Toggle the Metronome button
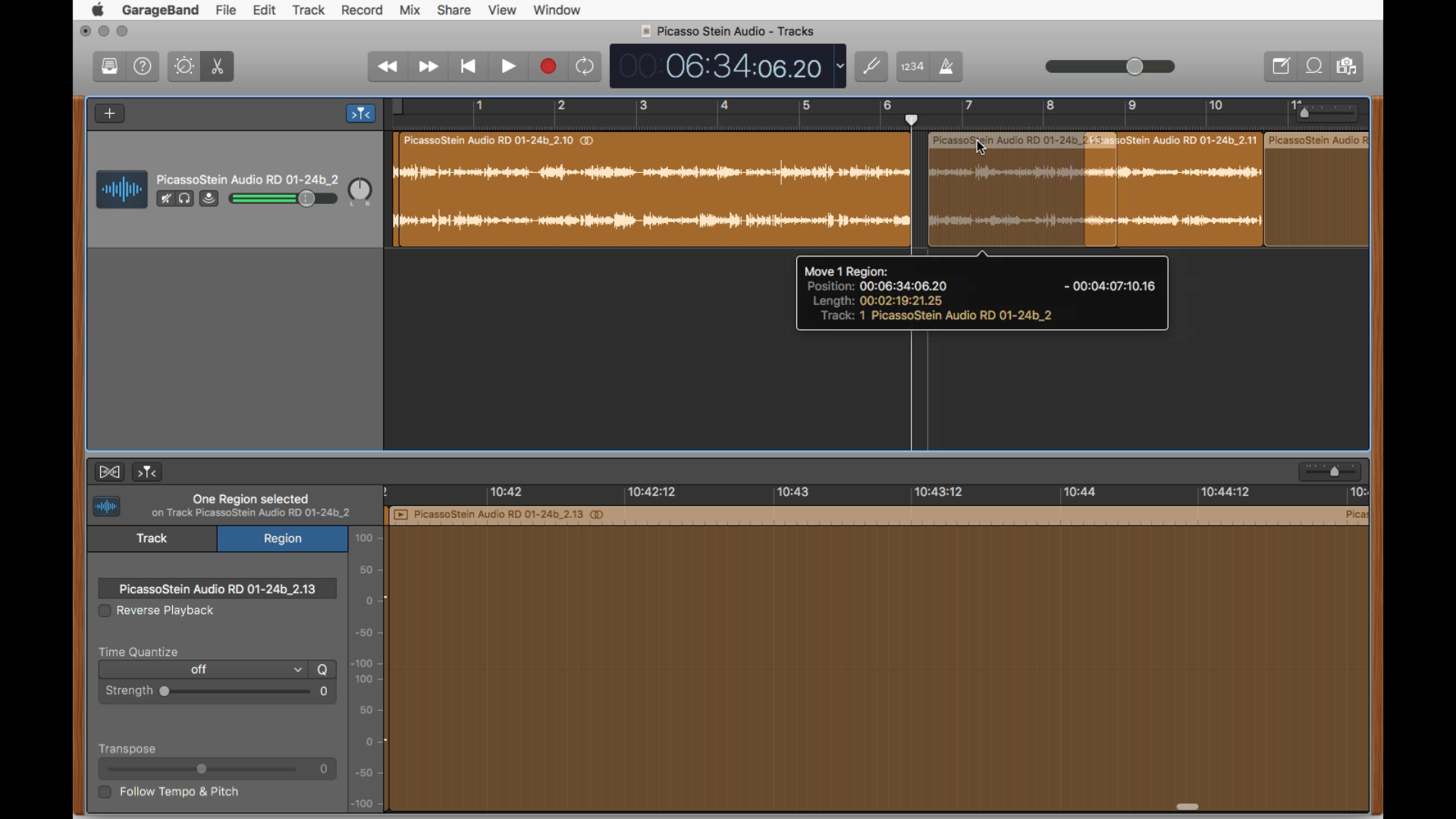Screen dimensions: 1456x819 tap(947, 67)
